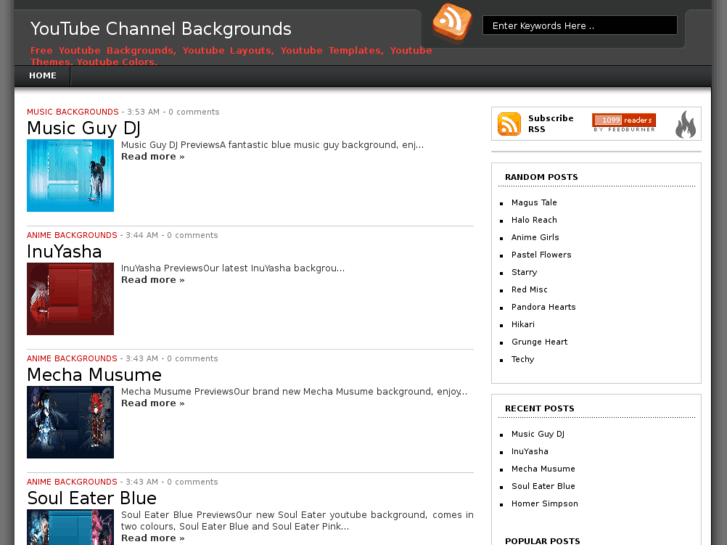This screenshot has height=545, width=727.
Task: Open Halo Reach in Random Posts
Action: click(x=534, y=220)
